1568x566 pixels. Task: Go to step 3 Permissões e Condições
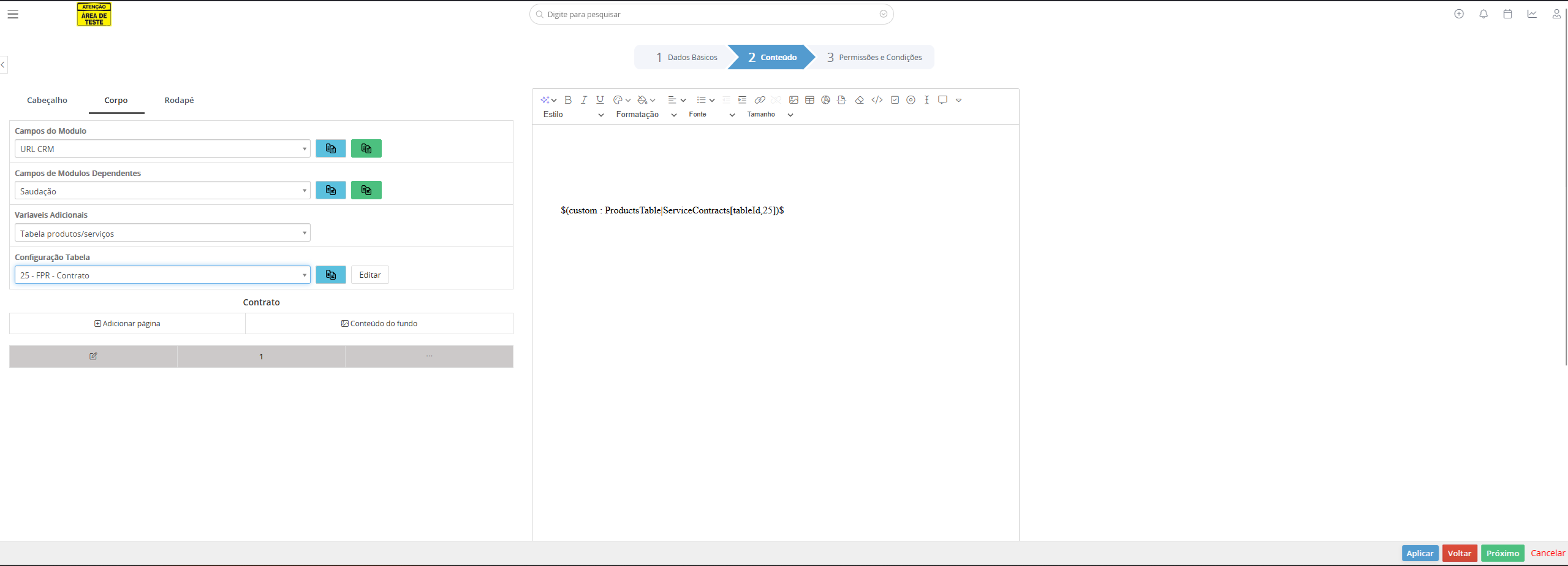point(874,57)
